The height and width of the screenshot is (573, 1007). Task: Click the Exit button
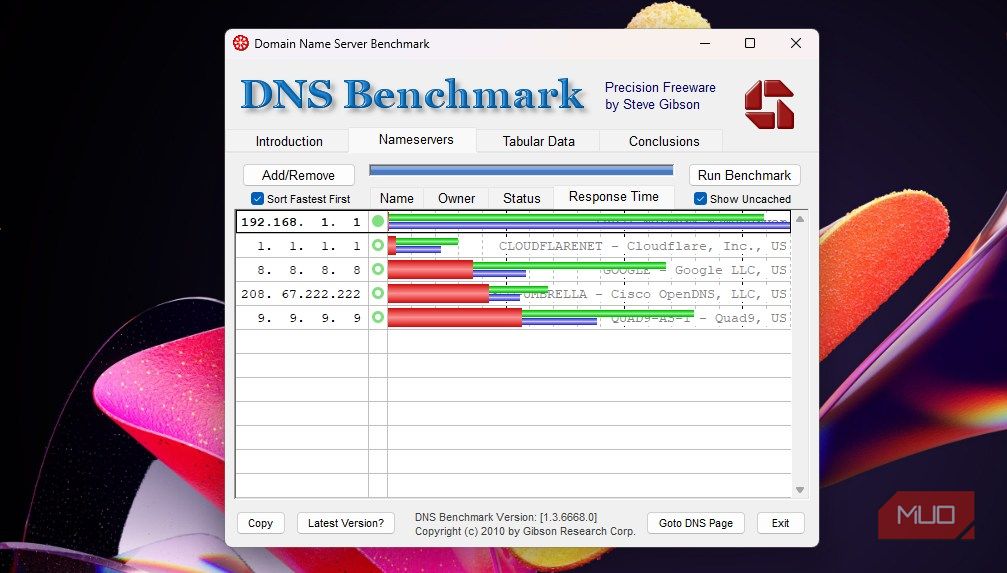pos(780,523)
